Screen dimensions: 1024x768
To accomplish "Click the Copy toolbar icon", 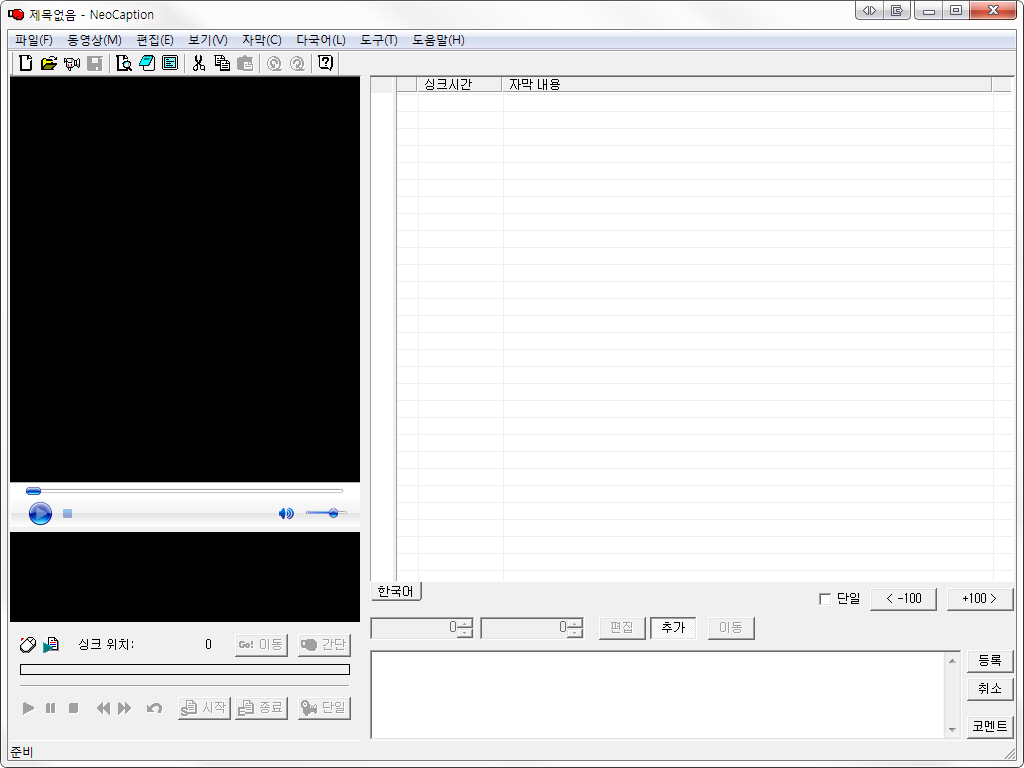I will click(222, 63).
